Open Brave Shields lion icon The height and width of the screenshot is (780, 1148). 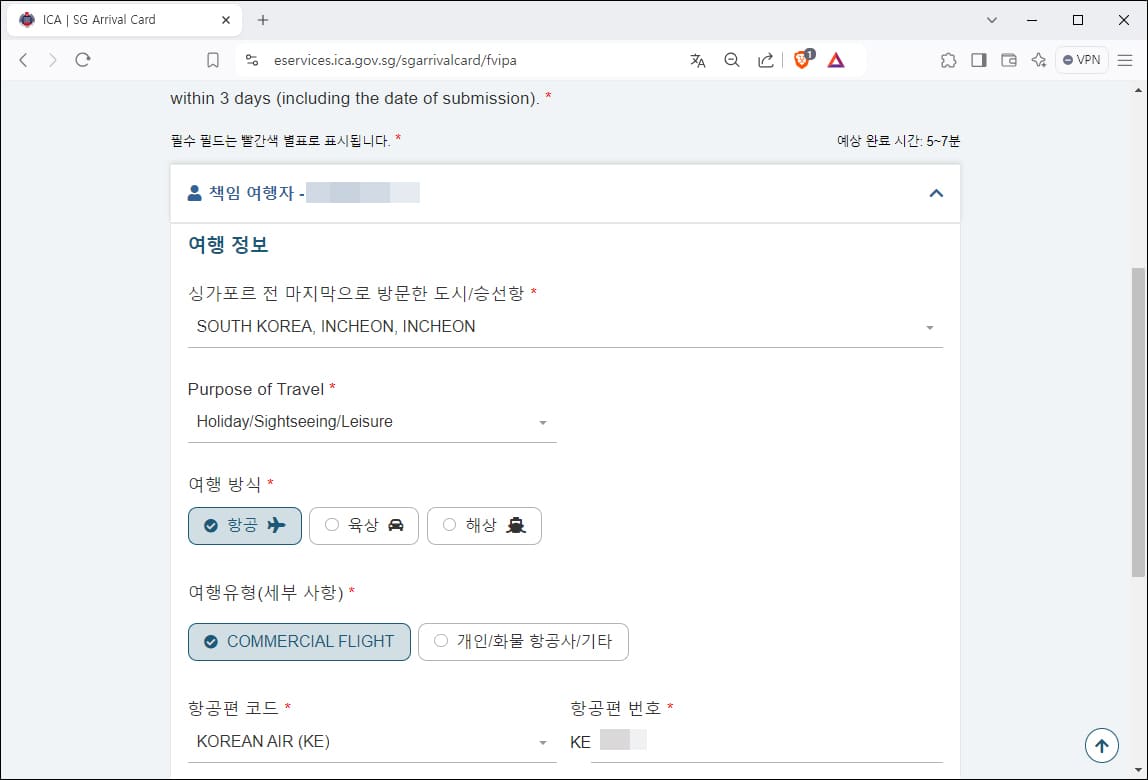tap(803, 59)
